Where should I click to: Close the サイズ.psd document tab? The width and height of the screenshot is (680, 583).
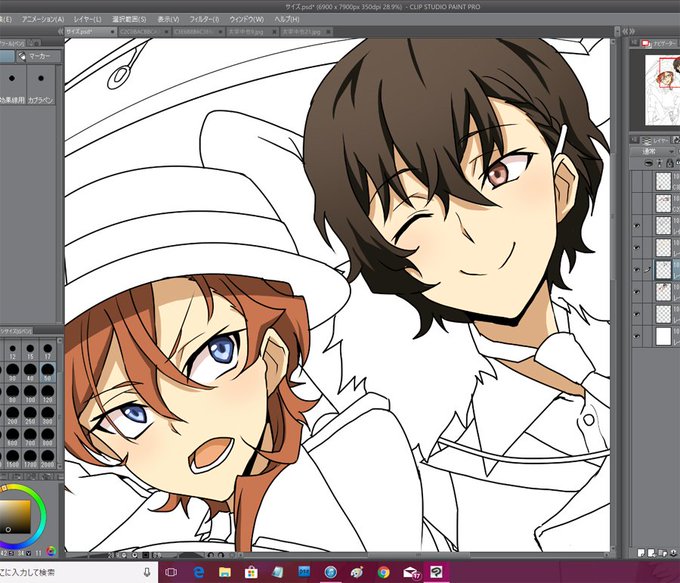tap(112, 32)
